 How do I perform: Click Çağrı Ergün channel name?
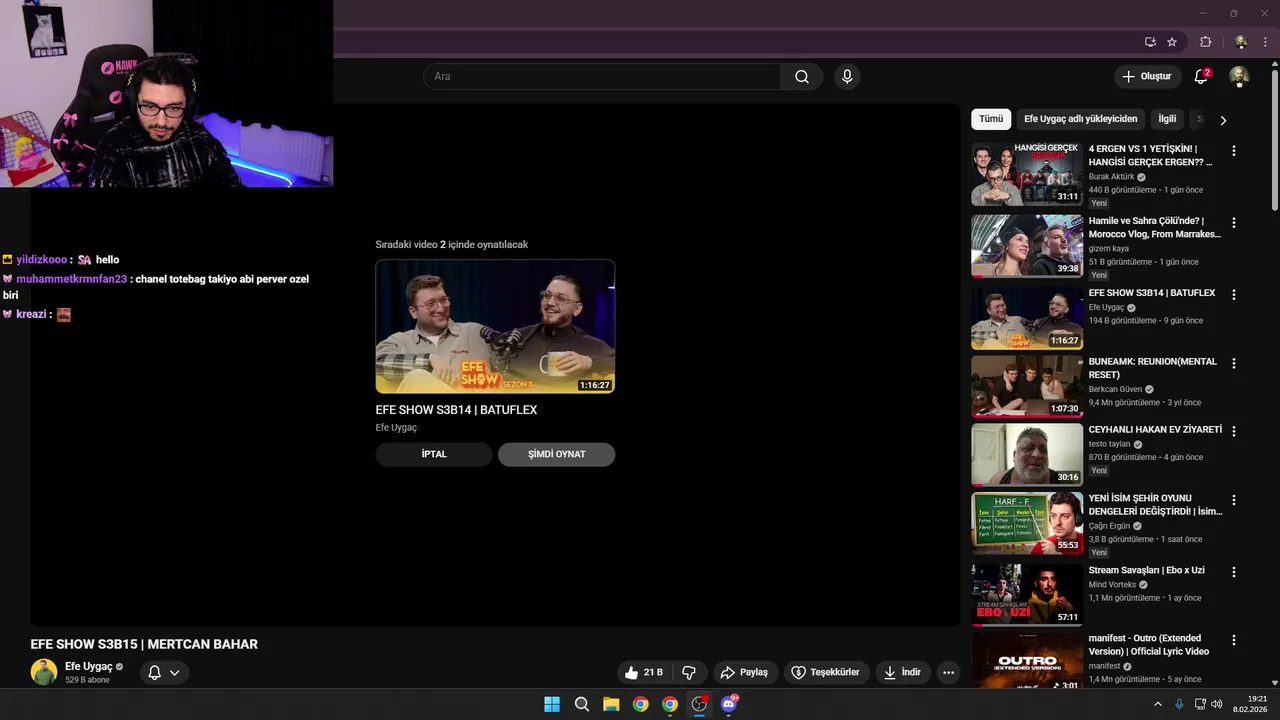tap(1109, 526)
